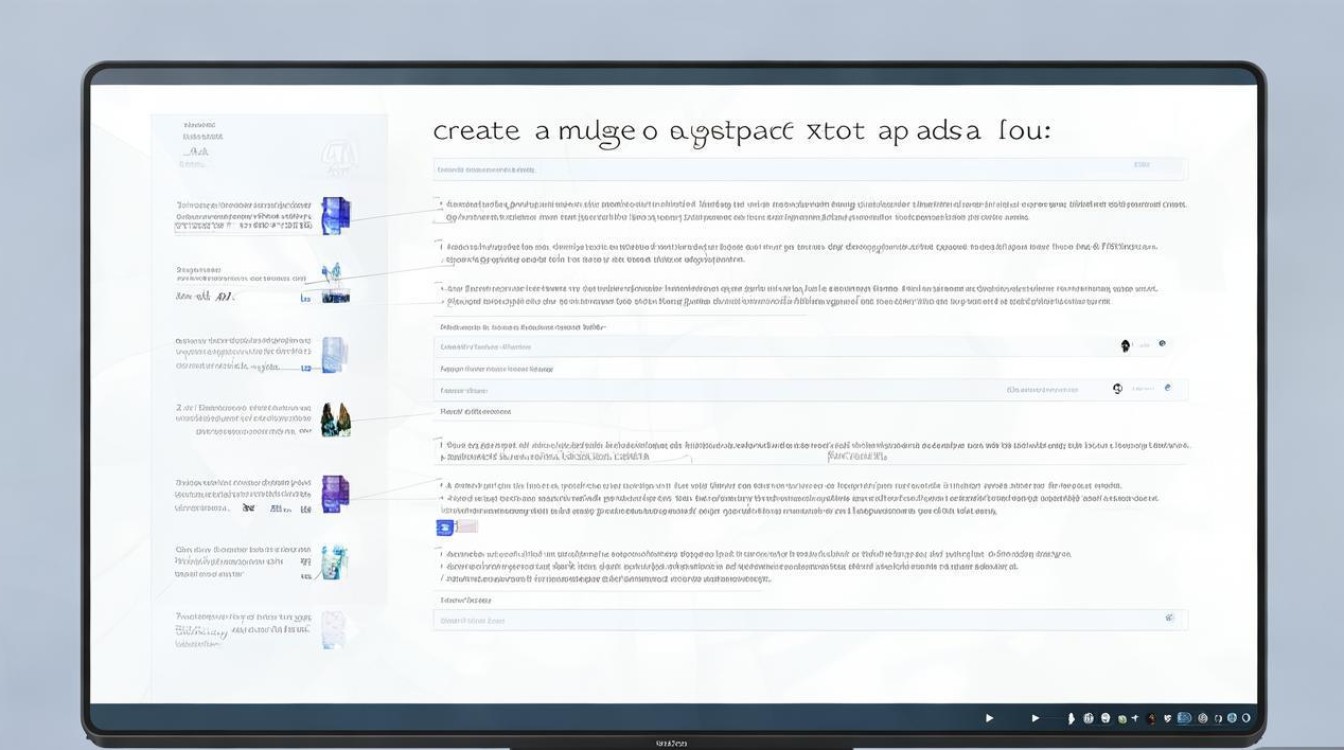
Task: Click the small icon inside the bottom field
Action: point(1169,619)
